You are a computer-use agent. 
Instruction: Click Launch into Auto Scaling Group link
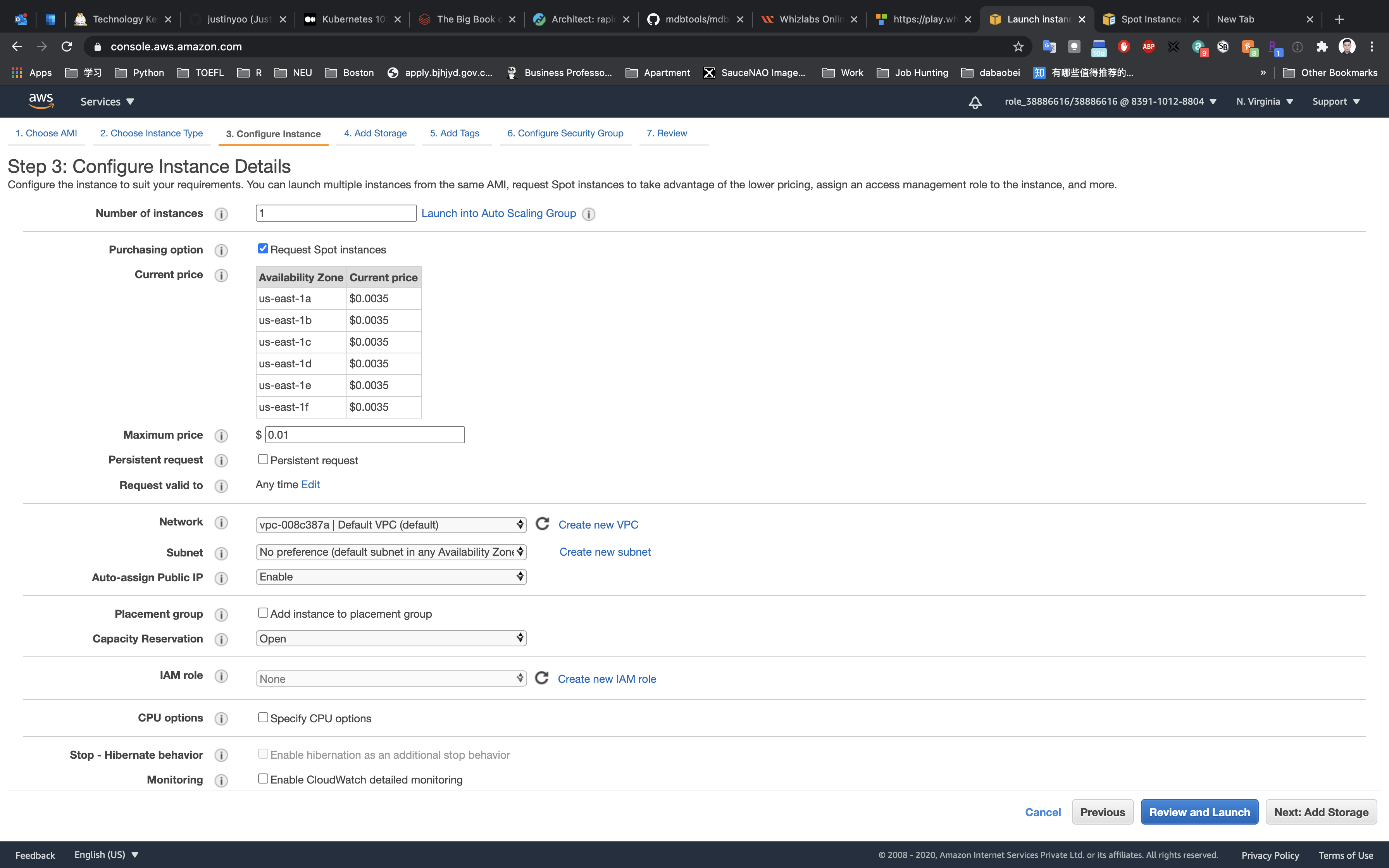[498, 213]
